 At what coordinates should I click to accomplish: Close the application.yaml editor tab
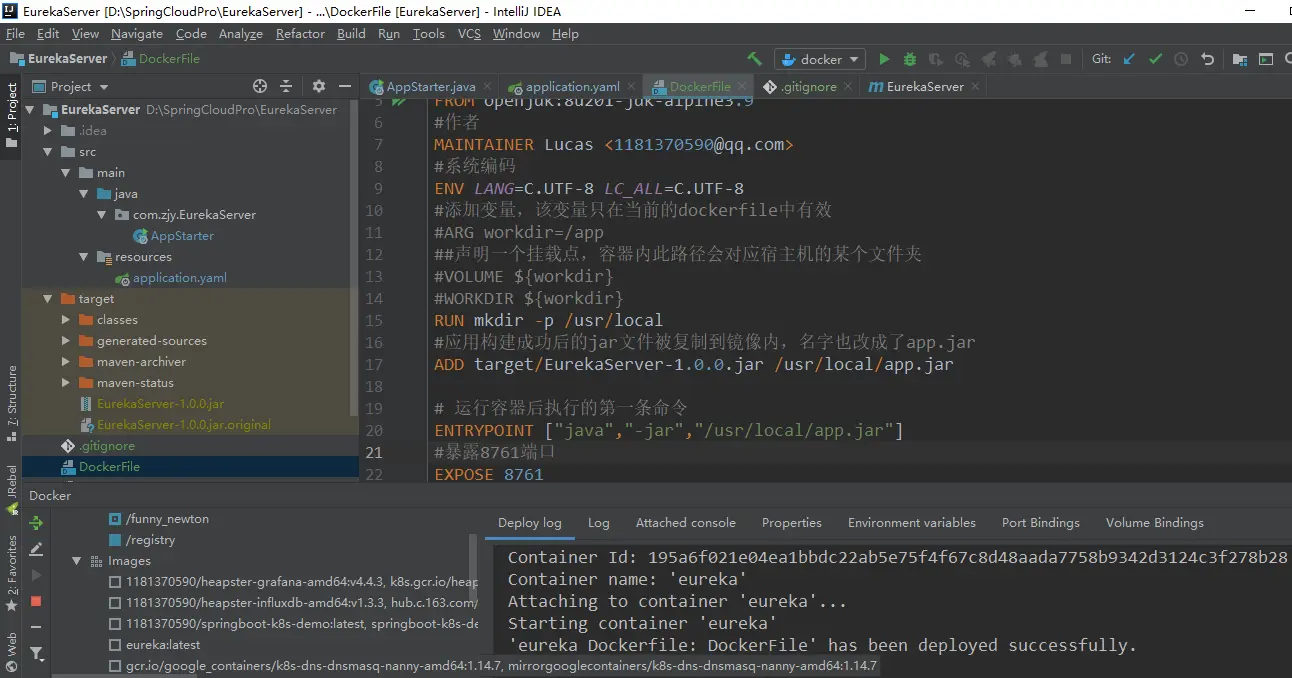coord(631,87)
